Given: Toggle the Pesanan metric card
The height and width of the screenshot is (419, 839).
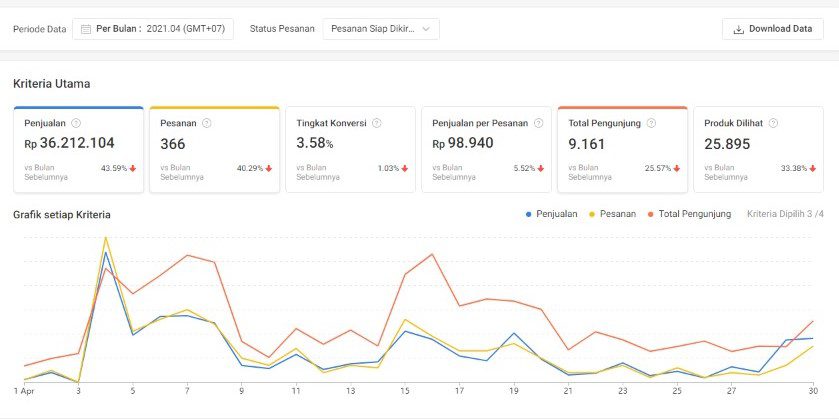Looking at the screenshot, I should click(215, 149).
